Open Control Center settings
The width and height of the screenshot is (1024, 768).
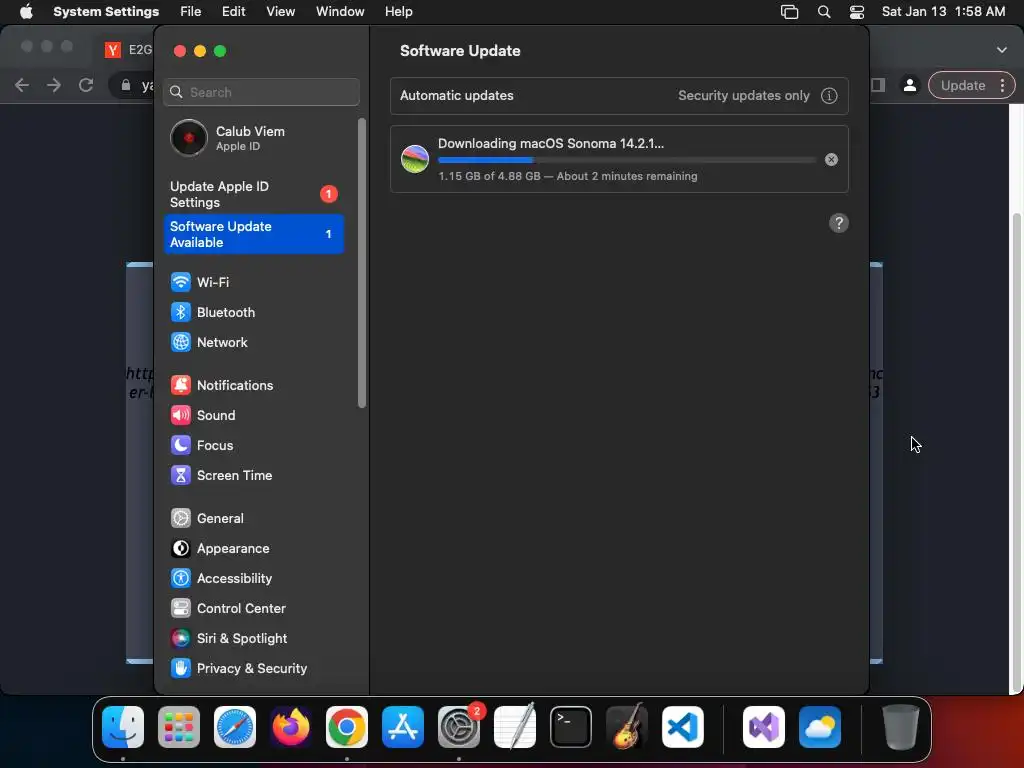tap(253, 609)
